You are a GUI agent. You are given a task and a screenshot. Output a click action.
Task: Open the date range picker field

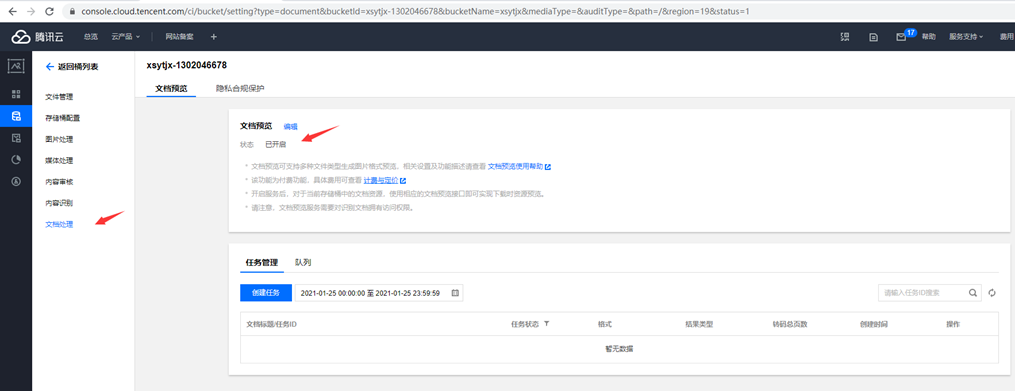click(x=379, y=293)
